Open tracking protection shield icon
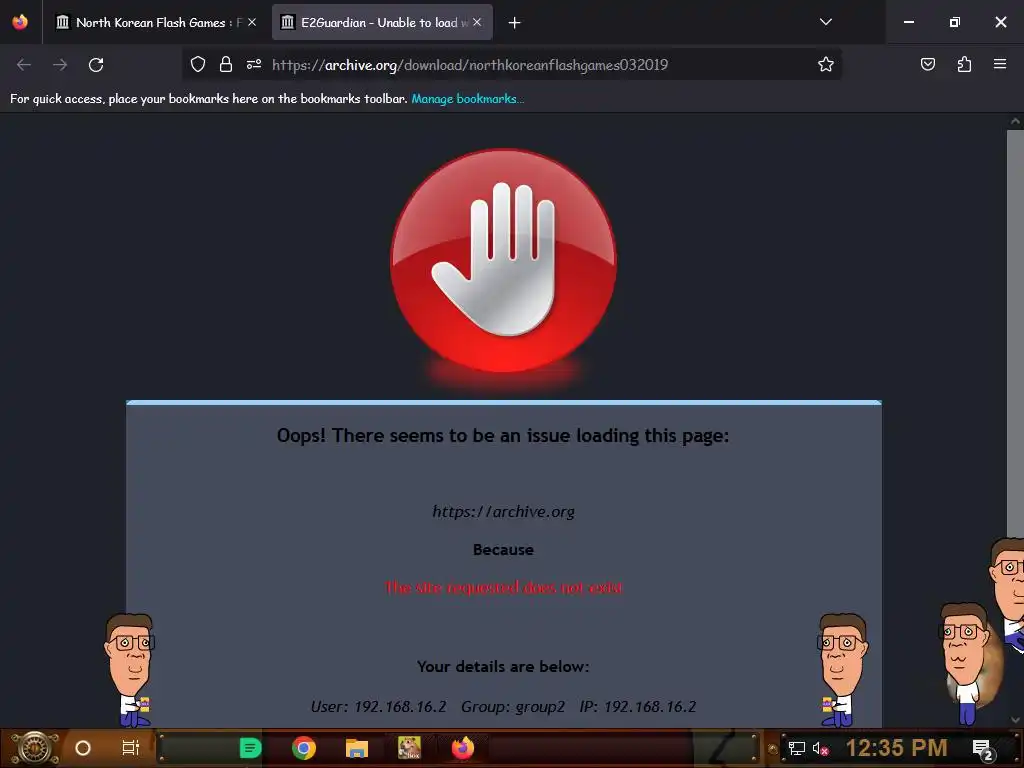This screenshot has height=768, width=1024. (x=198, y=64)
